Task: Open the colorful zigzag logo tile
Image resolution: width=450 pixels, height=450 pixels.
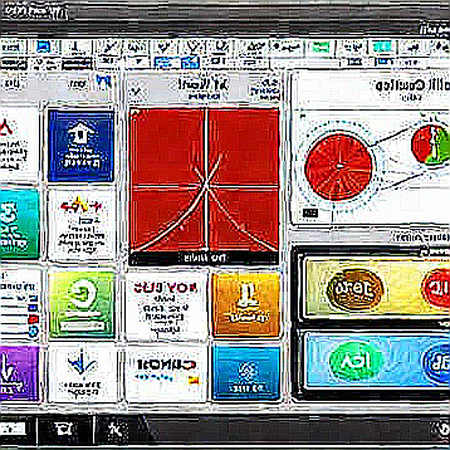Action: coord(81,225)
